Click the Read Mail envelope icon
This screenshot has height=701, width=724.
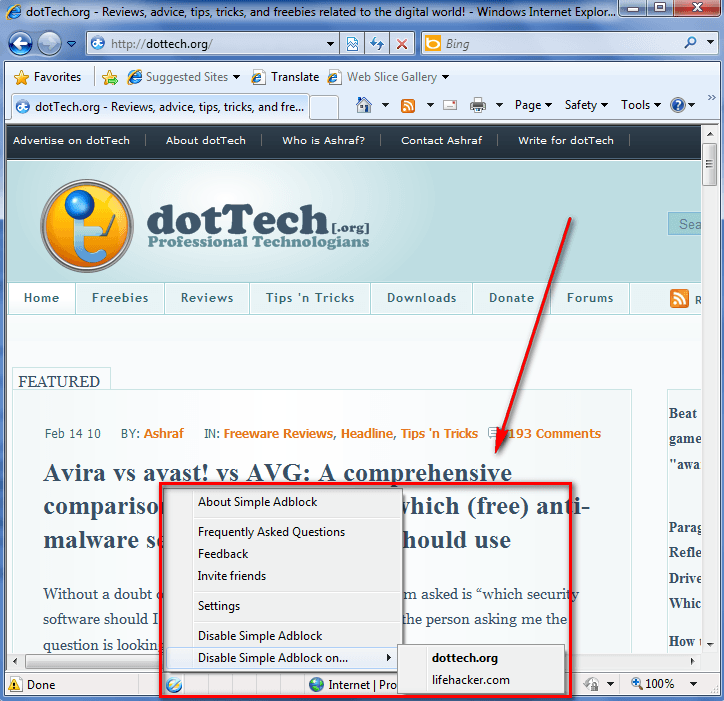pos(450,105)
